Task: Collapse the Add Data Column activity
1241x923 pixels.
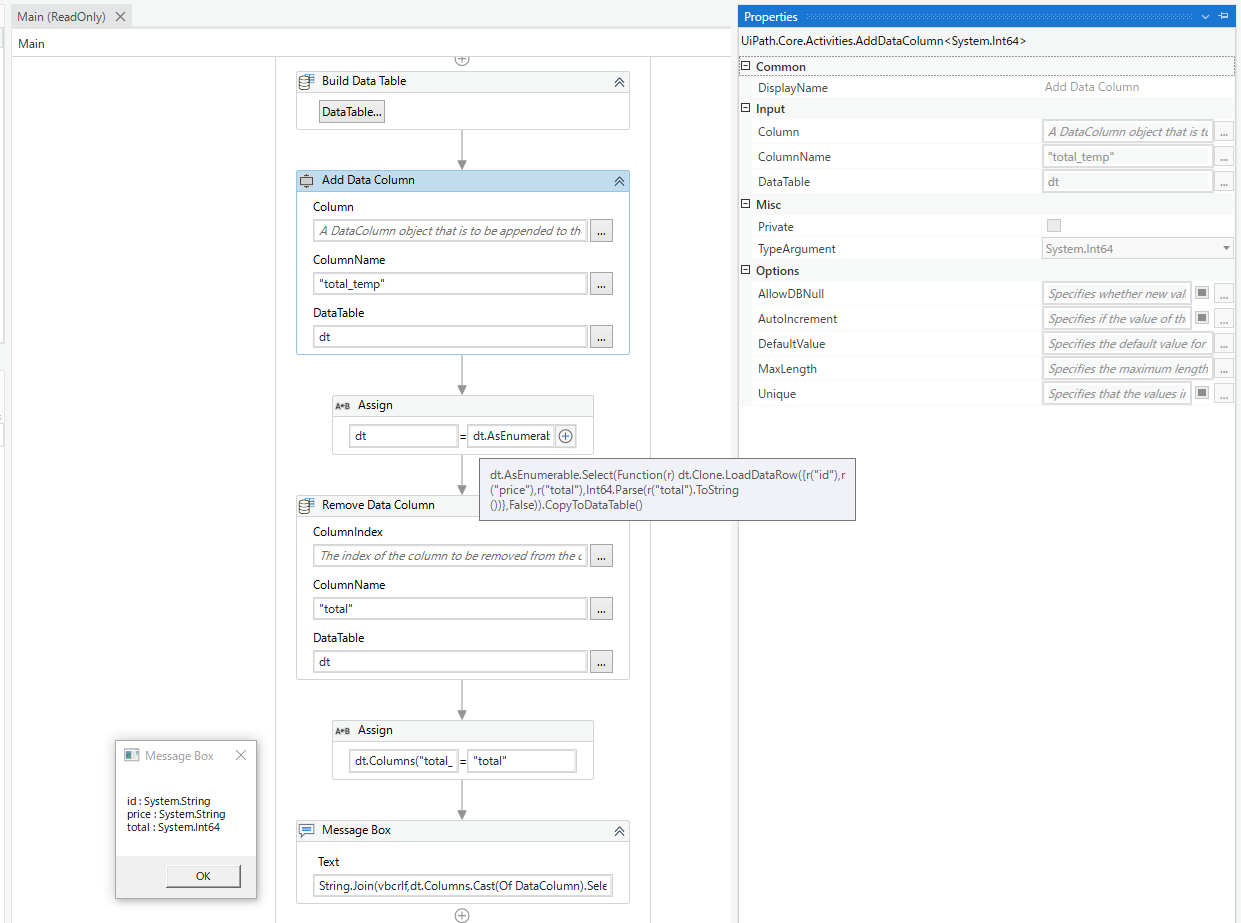Action: [x=619, y=181]
